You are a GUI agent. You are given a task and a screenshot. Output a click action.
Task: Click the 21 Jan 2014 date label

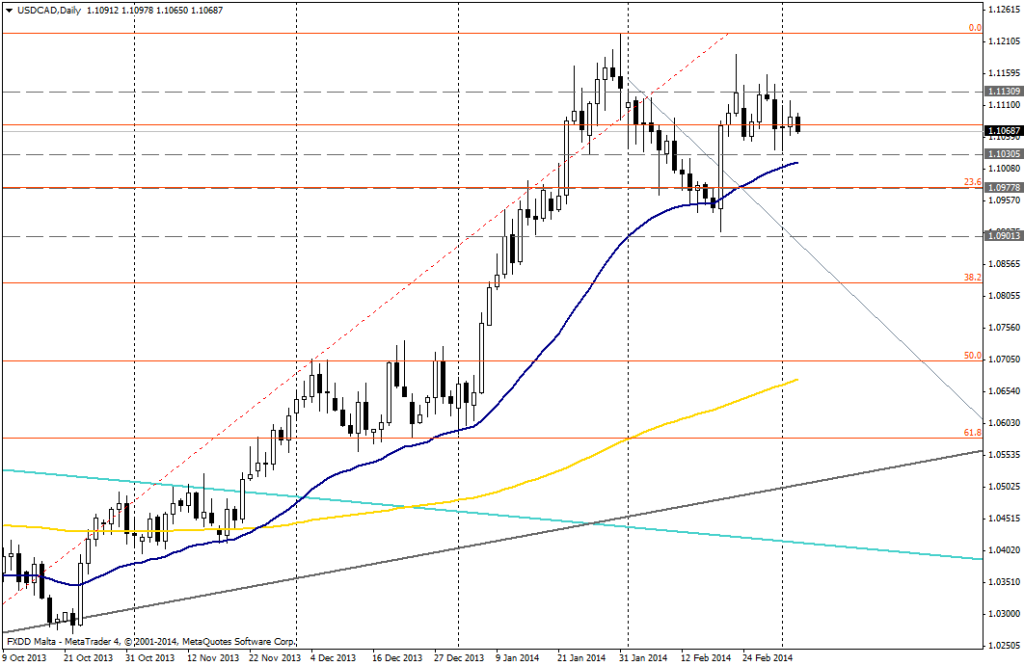click(580, 658)
